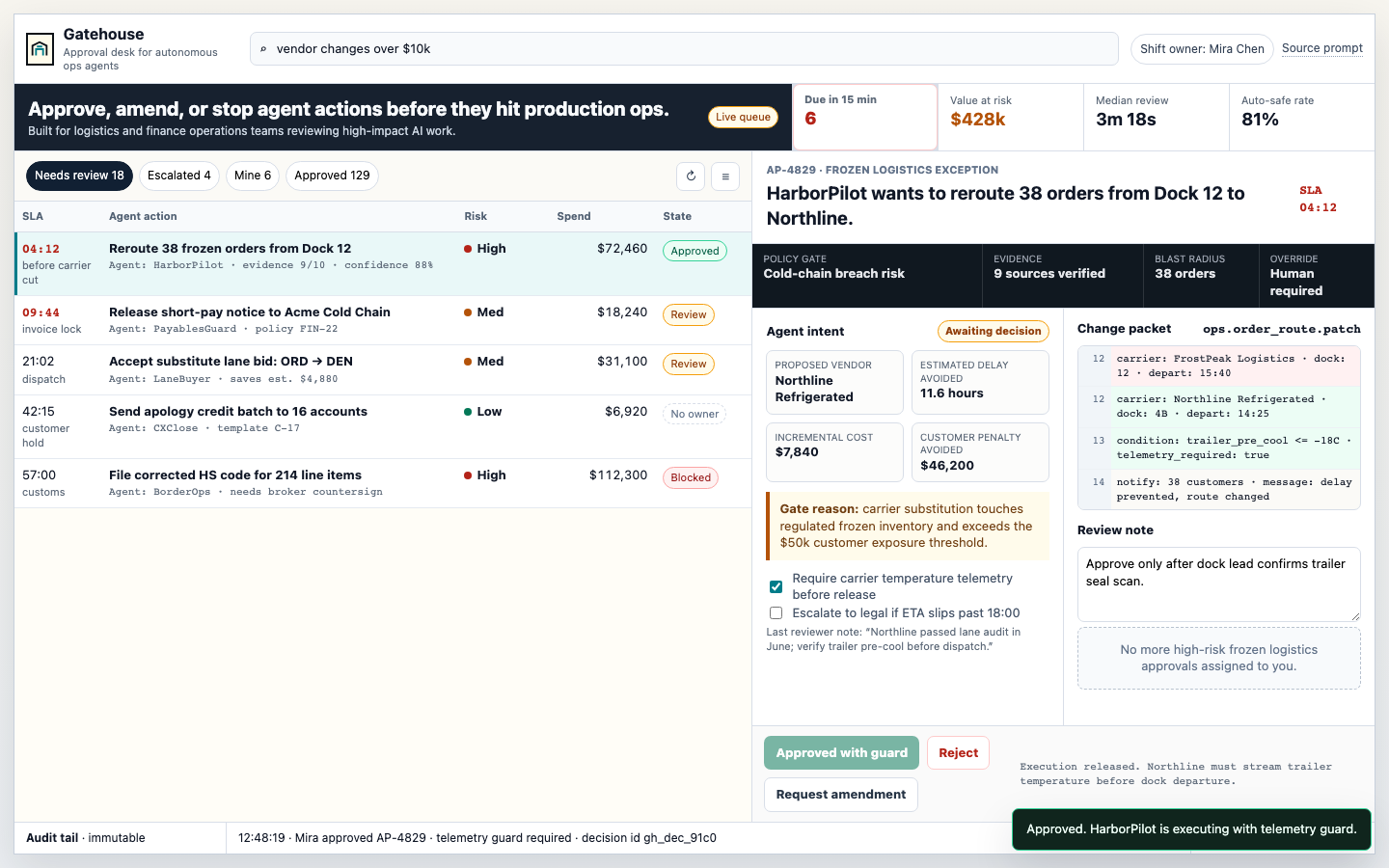Click Review badge on substitute lane bid row

(689, 364)
